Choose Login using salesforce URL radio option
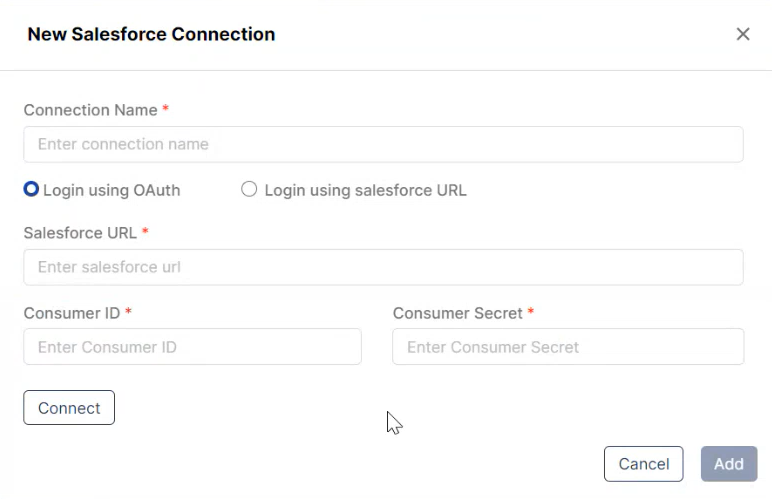The width and height of the screenshot is (772, 499). point(249,189)
